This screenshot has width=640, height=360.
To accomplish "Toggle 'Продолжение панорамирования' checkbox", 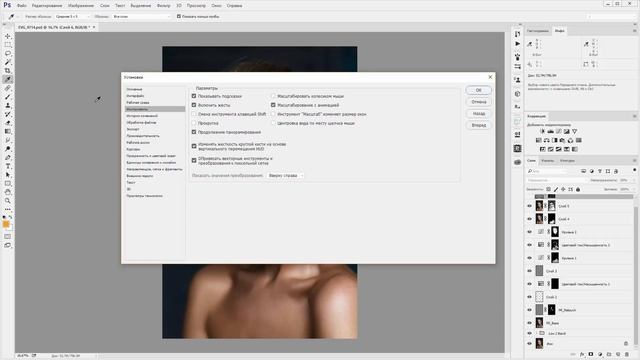I will point(194,132).
